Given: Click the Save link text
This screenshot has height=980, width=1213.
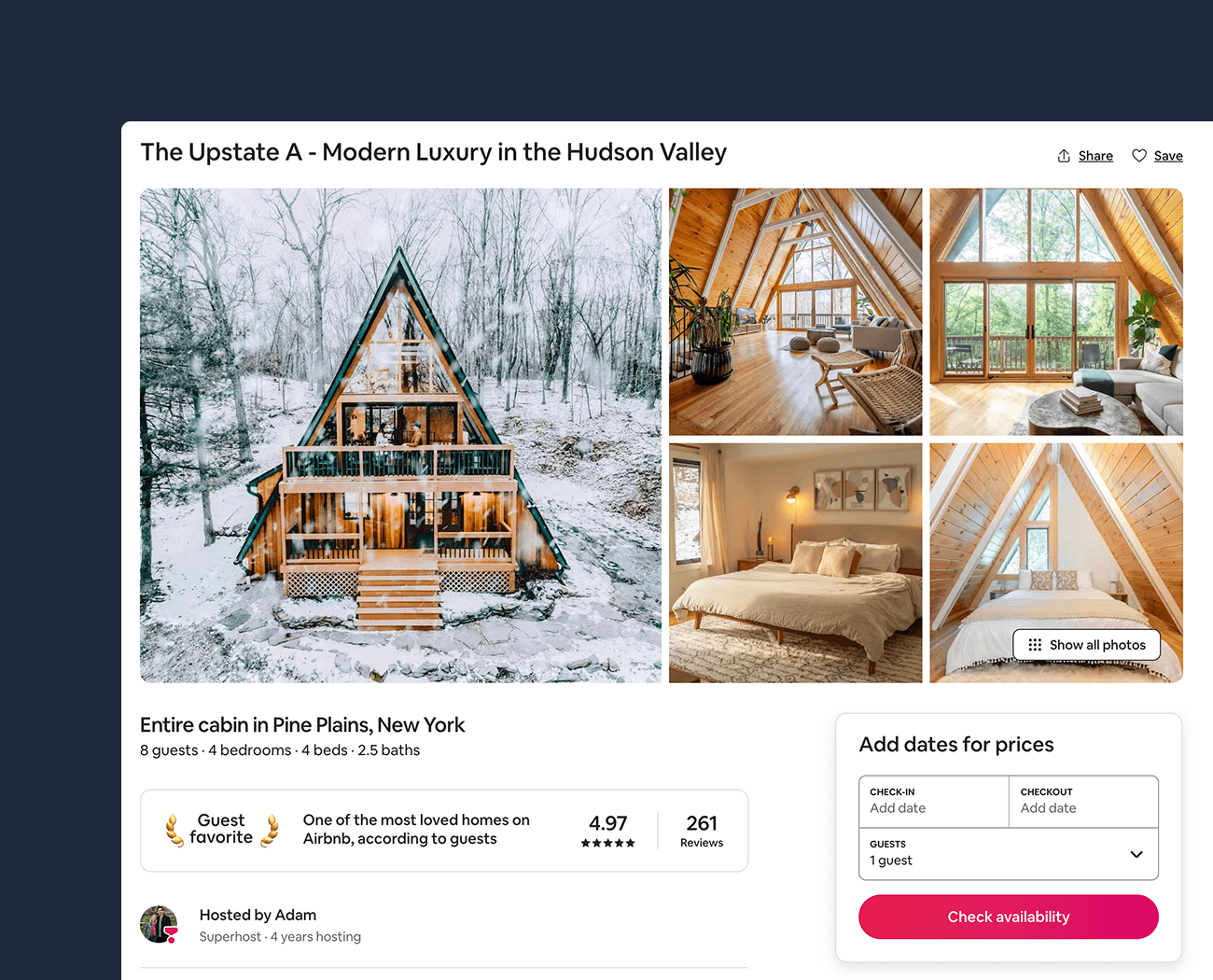Looking at the screenshot, I should click(x=1168, y=156).
